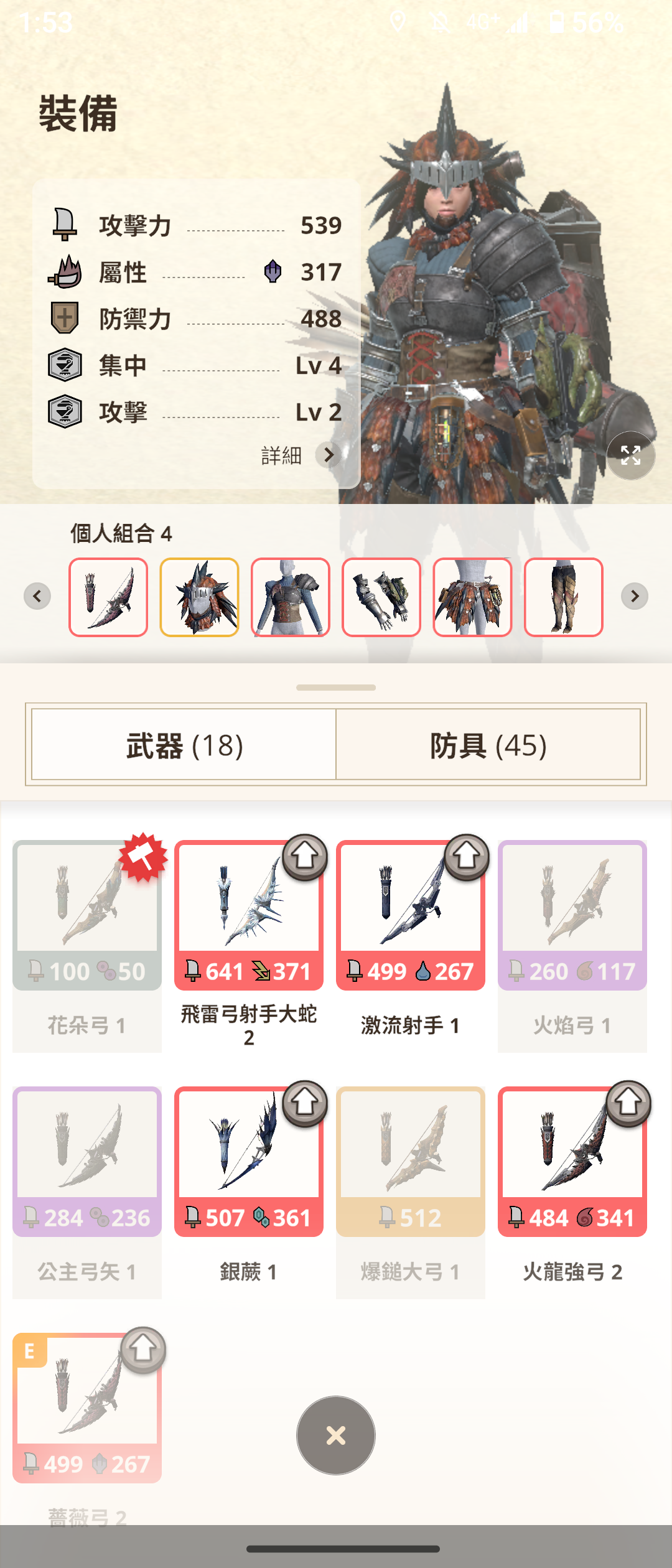
Task: Switch to the 武器 (18) tab
Action: [184, 745]
